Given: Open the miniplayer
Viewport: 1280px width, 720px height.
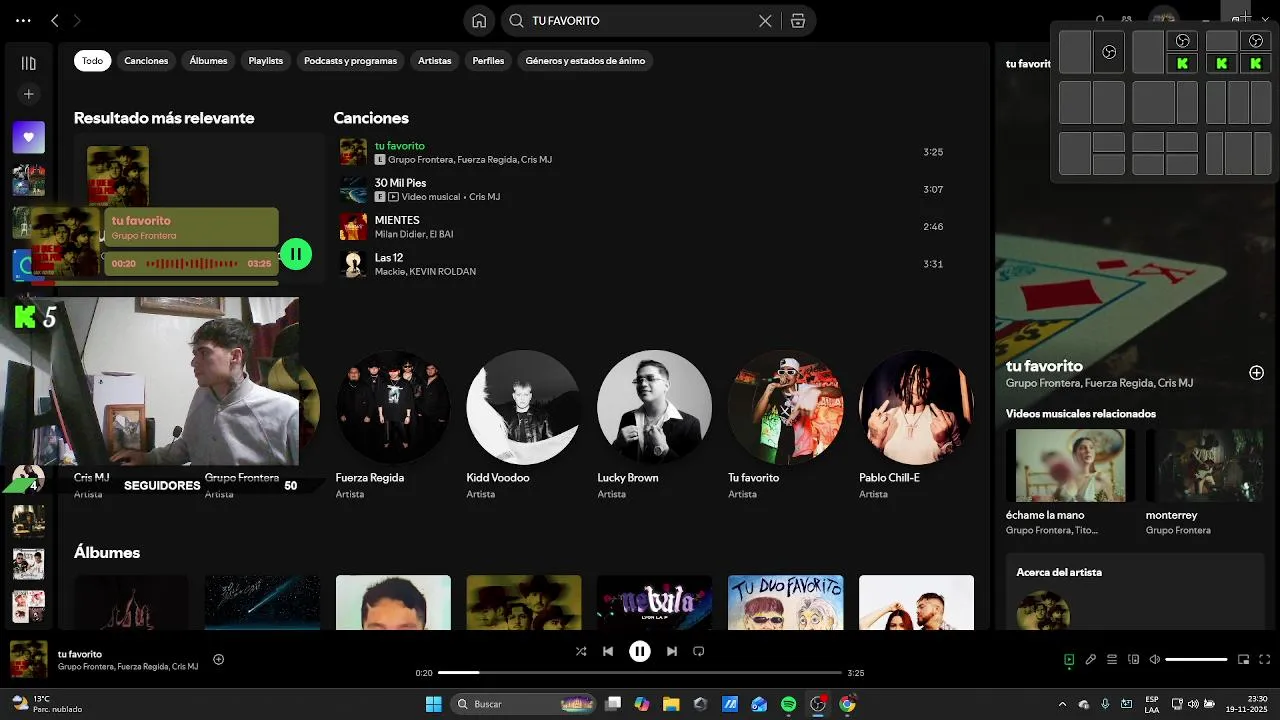Looking at the screenshot, I should (1244, 660).
